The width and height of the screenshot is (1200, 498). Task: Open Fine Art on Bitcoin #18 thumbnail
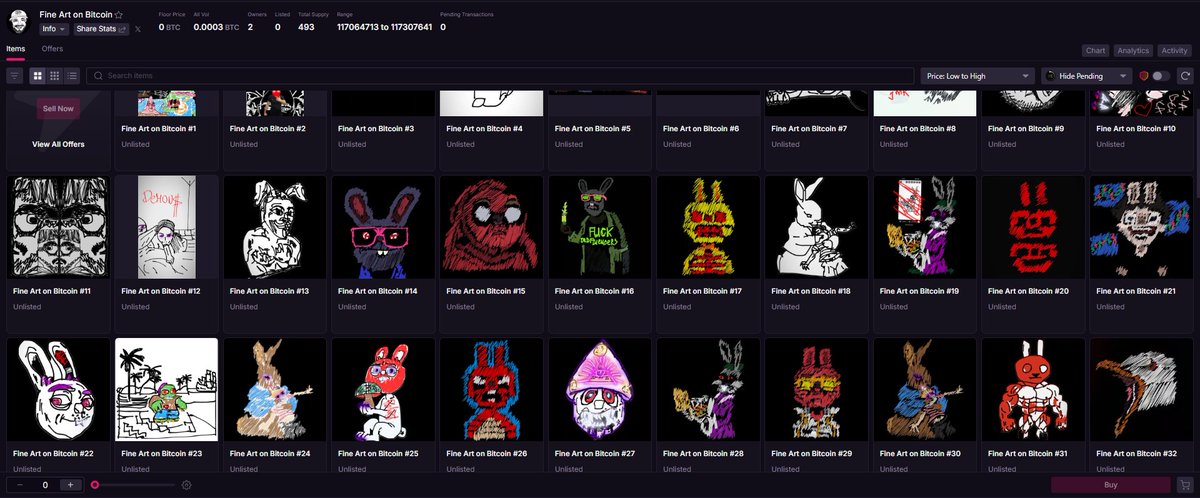(x=817, y=228)
